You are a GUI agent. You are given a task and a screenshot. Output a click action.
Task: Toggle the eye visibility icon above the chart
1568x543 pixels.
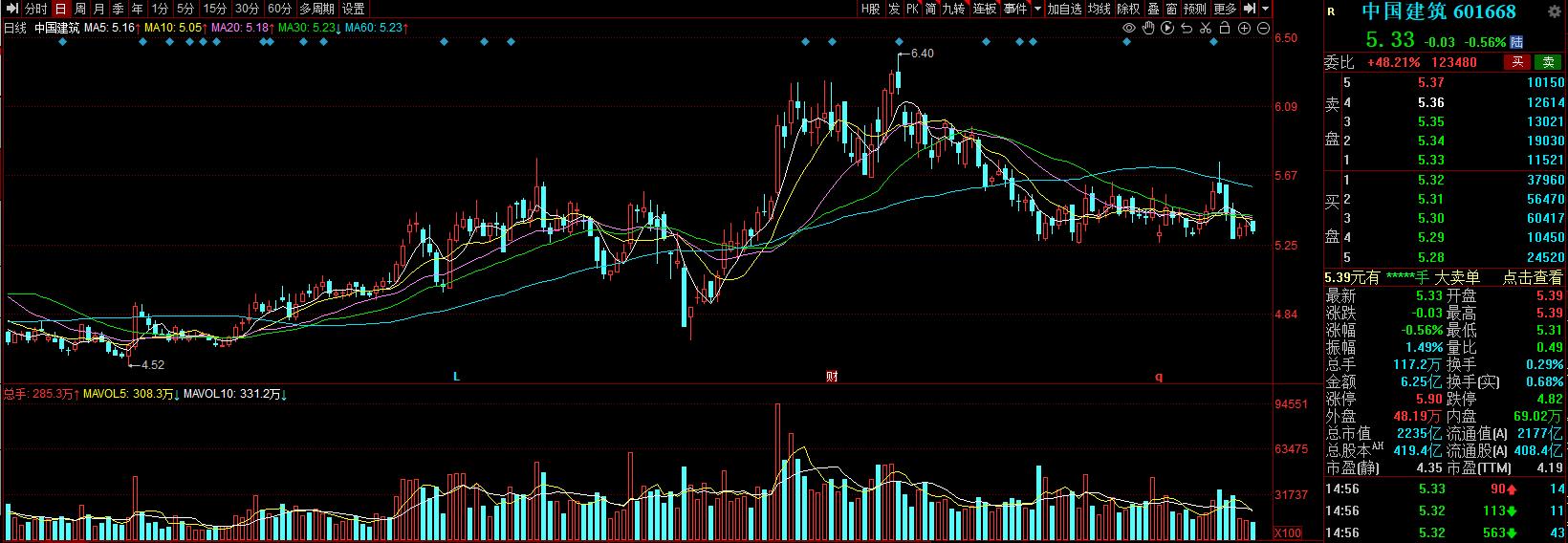click(x=1128, y=29)
